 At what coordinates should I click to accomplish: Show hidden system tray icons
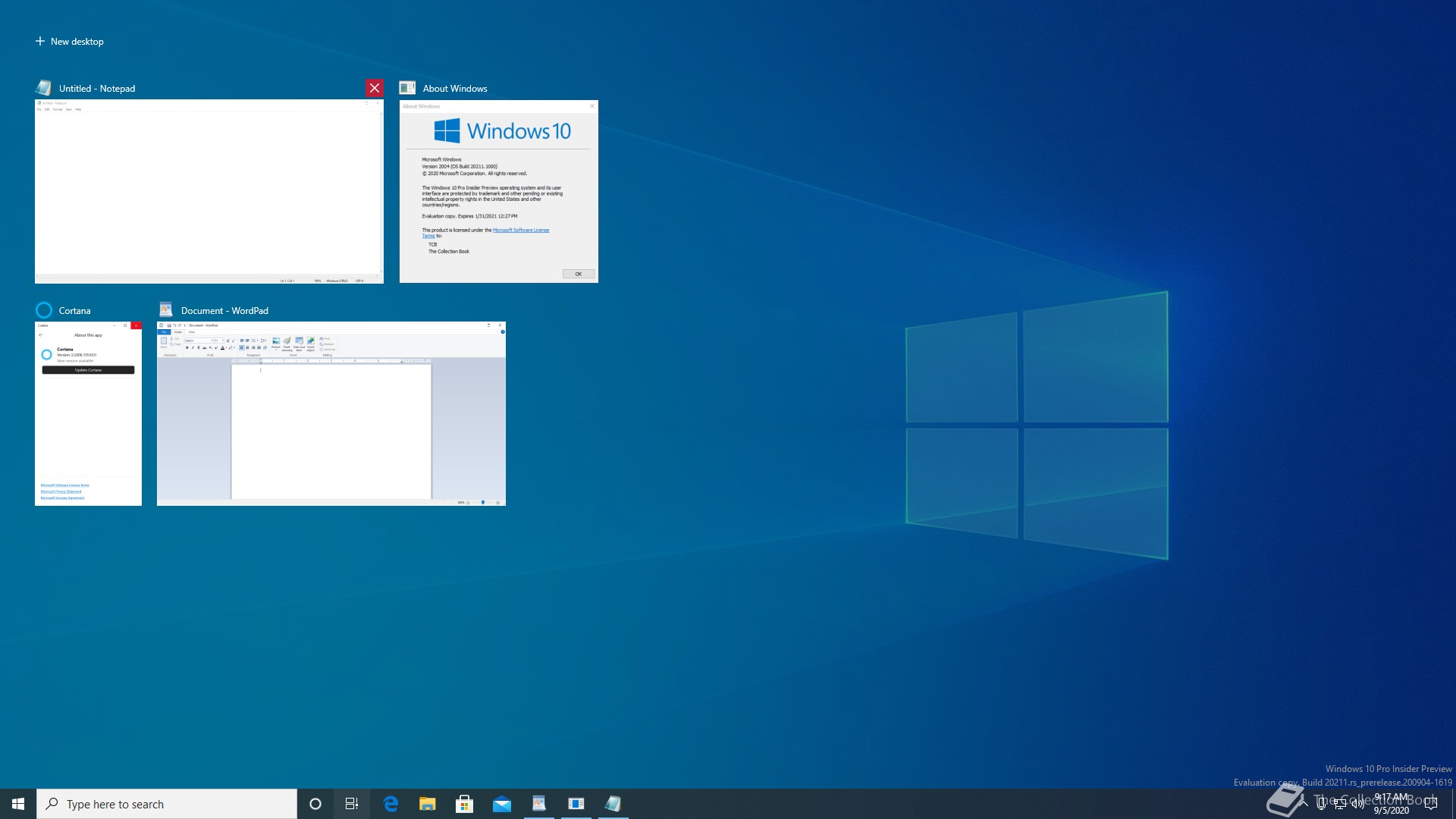coord(1304,804)
